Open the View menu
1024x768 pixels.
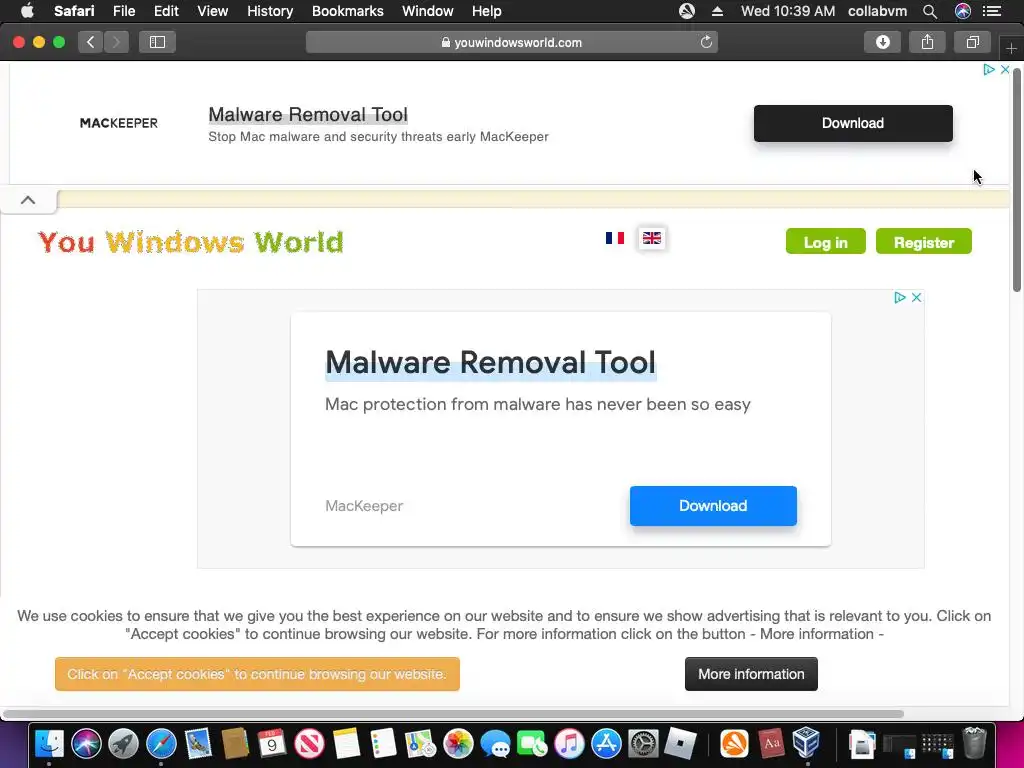tap(212, 11)
